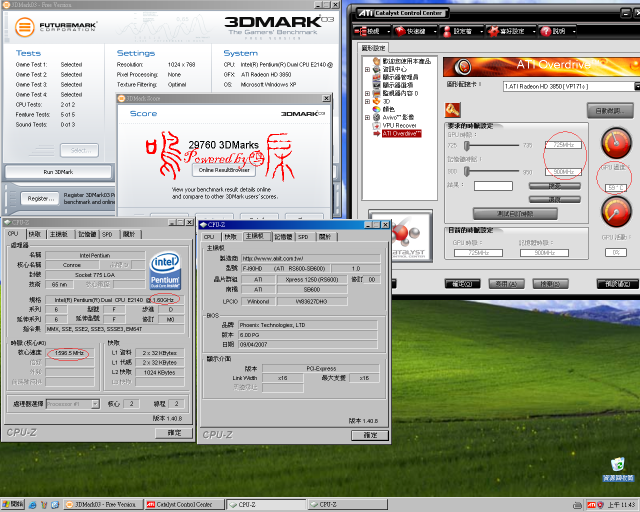The width and height of the screenshot is (640, 512).
Task: Click 確定 in the left CPU-Z window
Action: 174,433
